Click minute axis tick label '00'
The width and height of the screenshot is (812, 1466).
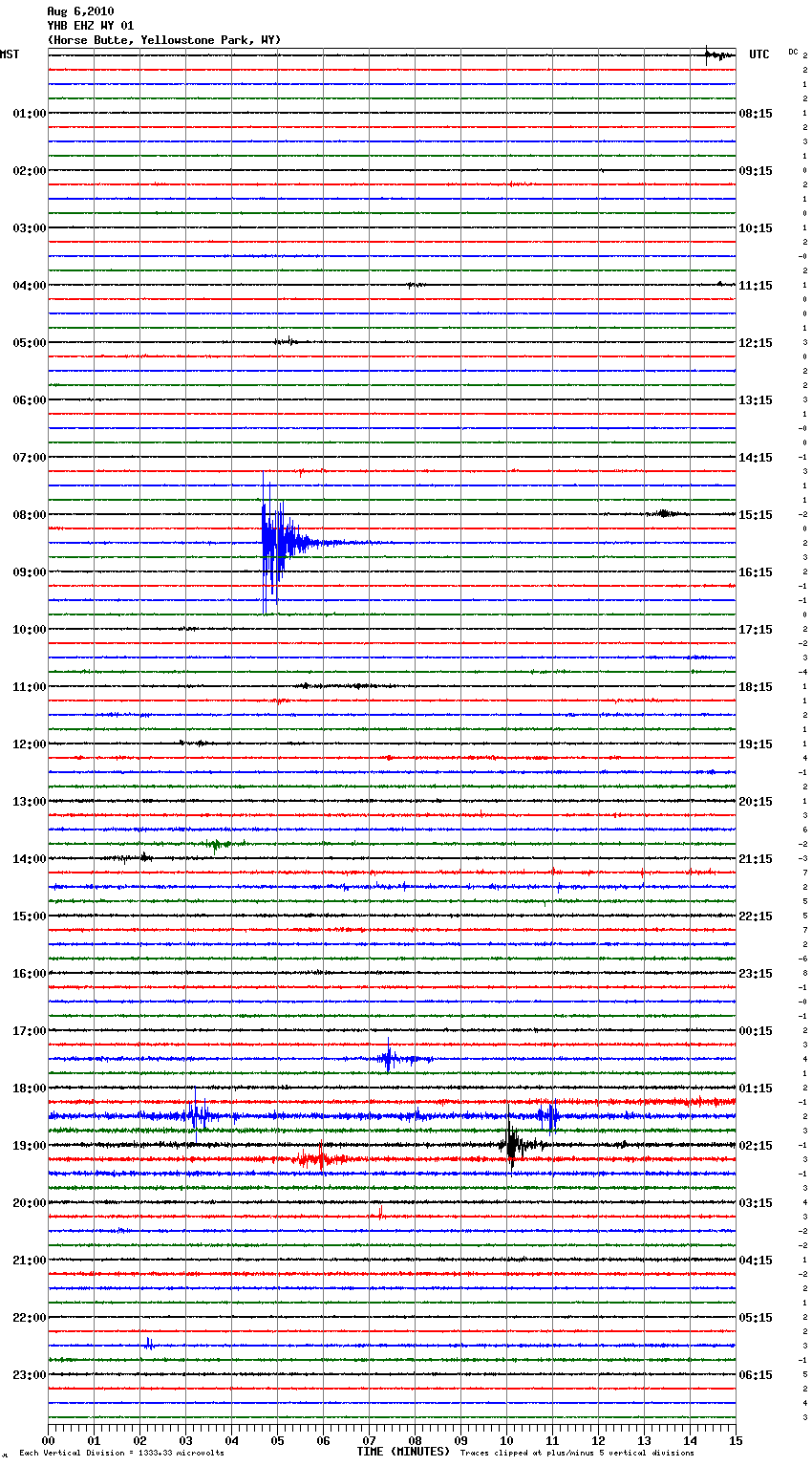tap(49, 1440)
